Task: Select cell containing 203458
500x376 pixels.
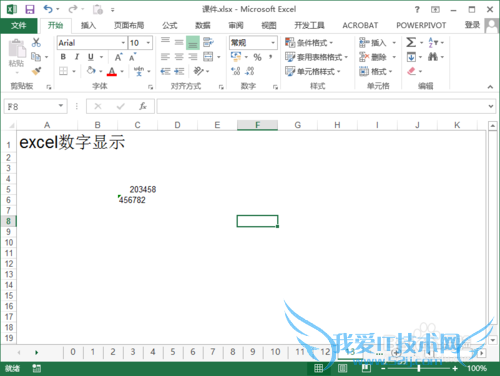Action: (x=137, y=189)
